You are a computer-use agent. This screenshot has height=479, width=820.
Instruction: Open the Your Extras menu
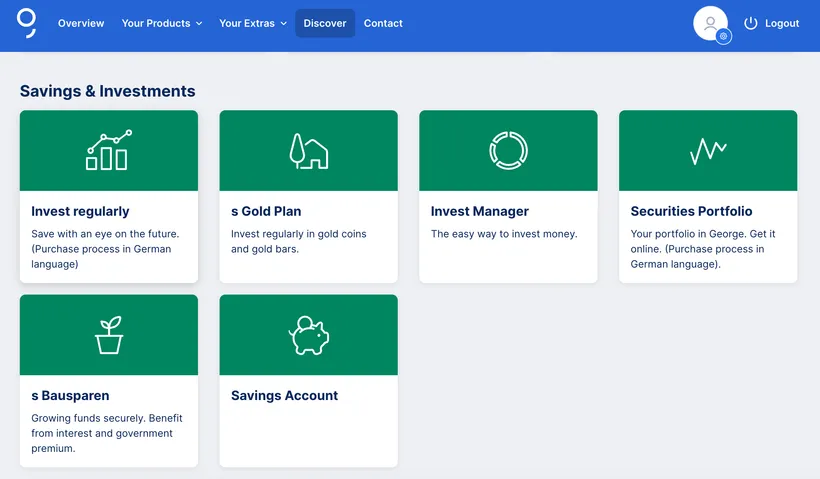253,23
